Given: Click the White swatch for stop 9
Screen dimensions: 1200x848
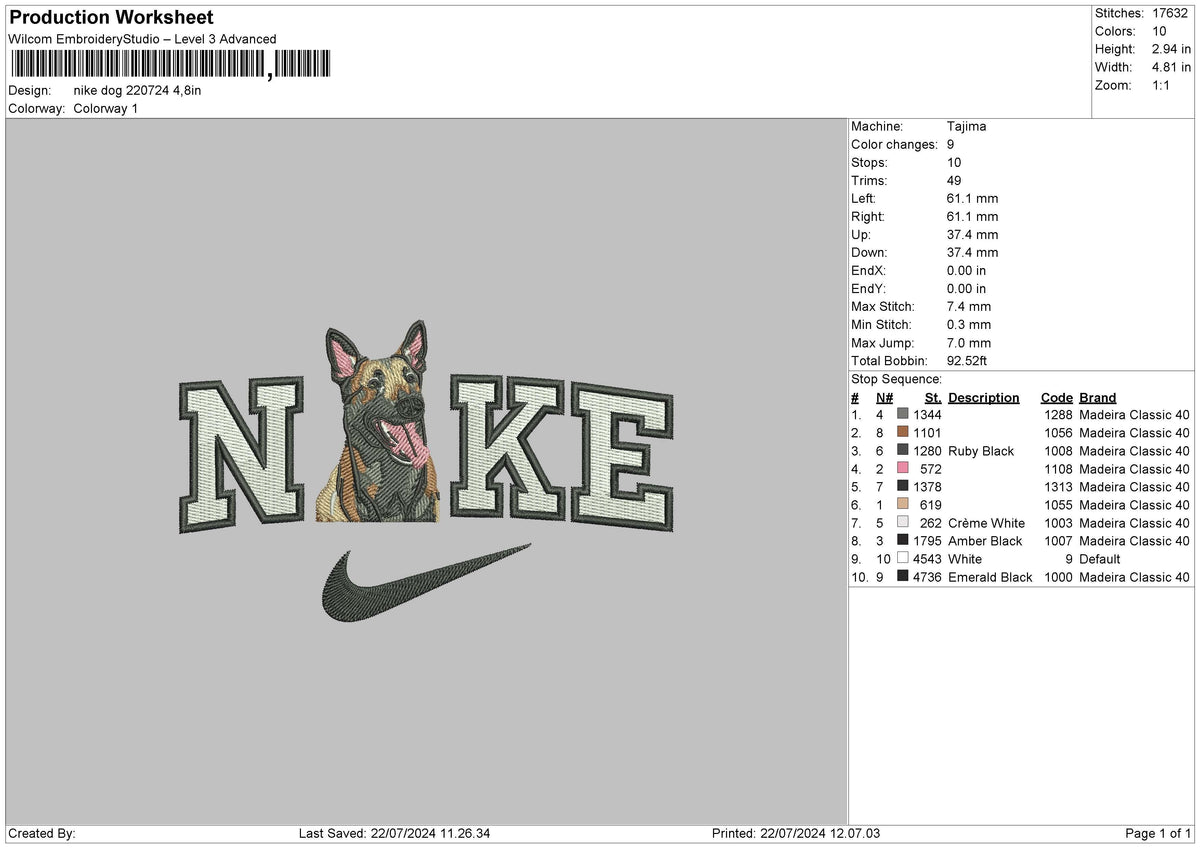Looking at the screenshot, I should pyautogui.click(x=903, y=558).
